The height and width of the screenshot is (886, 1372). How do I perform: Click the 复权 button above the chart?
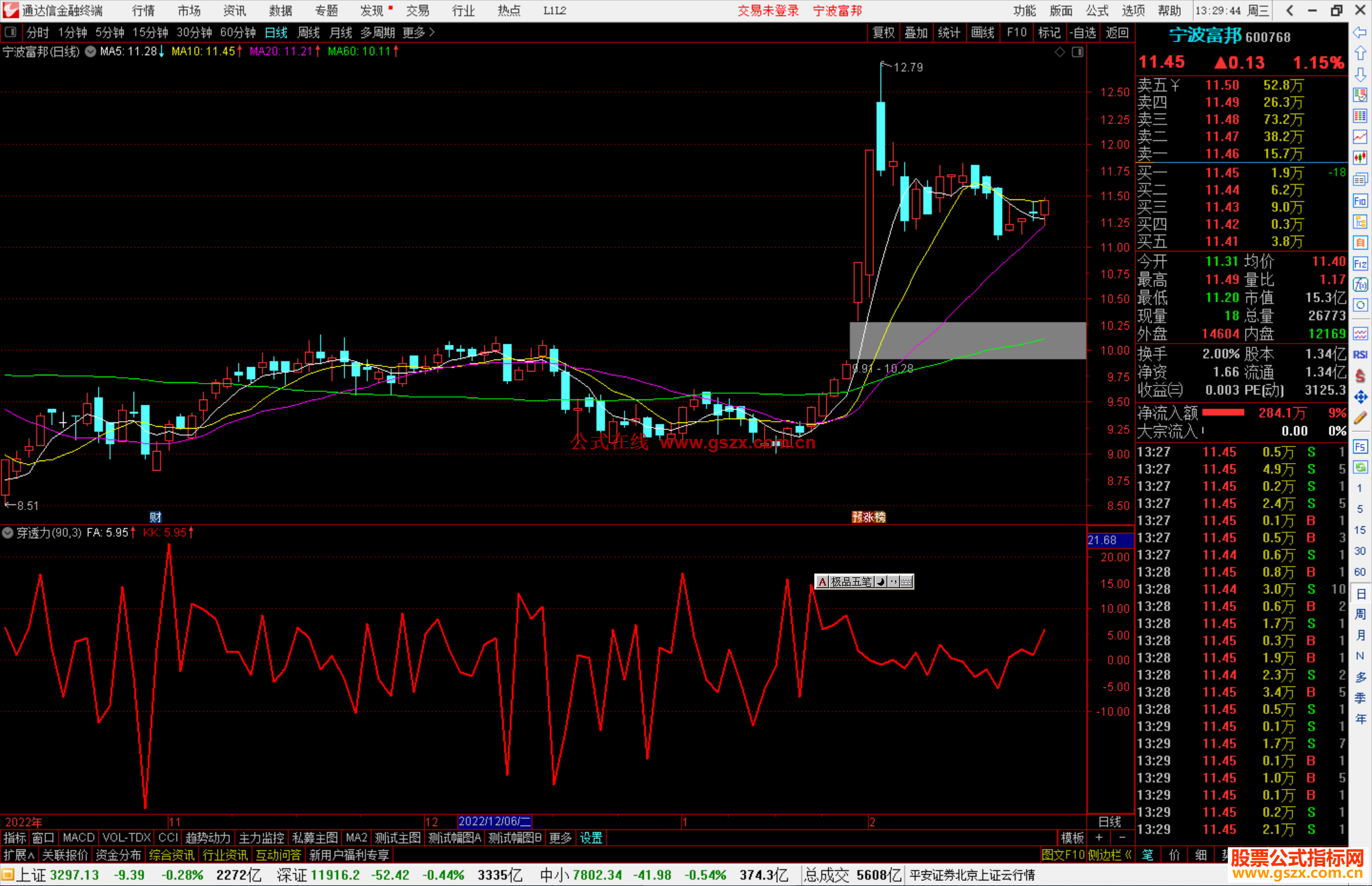click(884, 32)
